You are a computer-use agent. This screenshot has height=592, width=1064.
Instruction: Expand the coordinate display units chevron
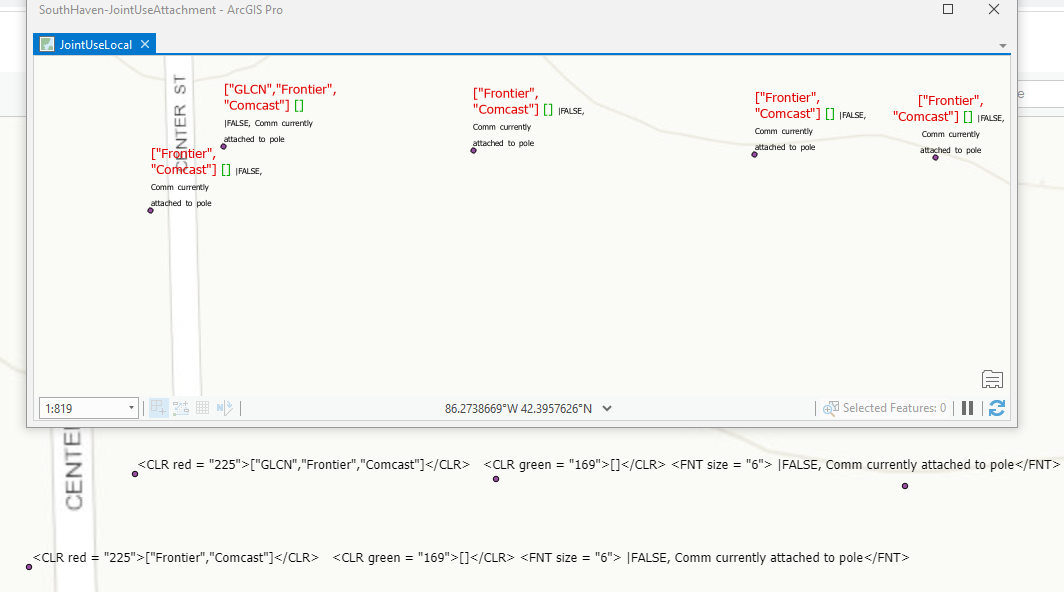(x=607, y=409)
